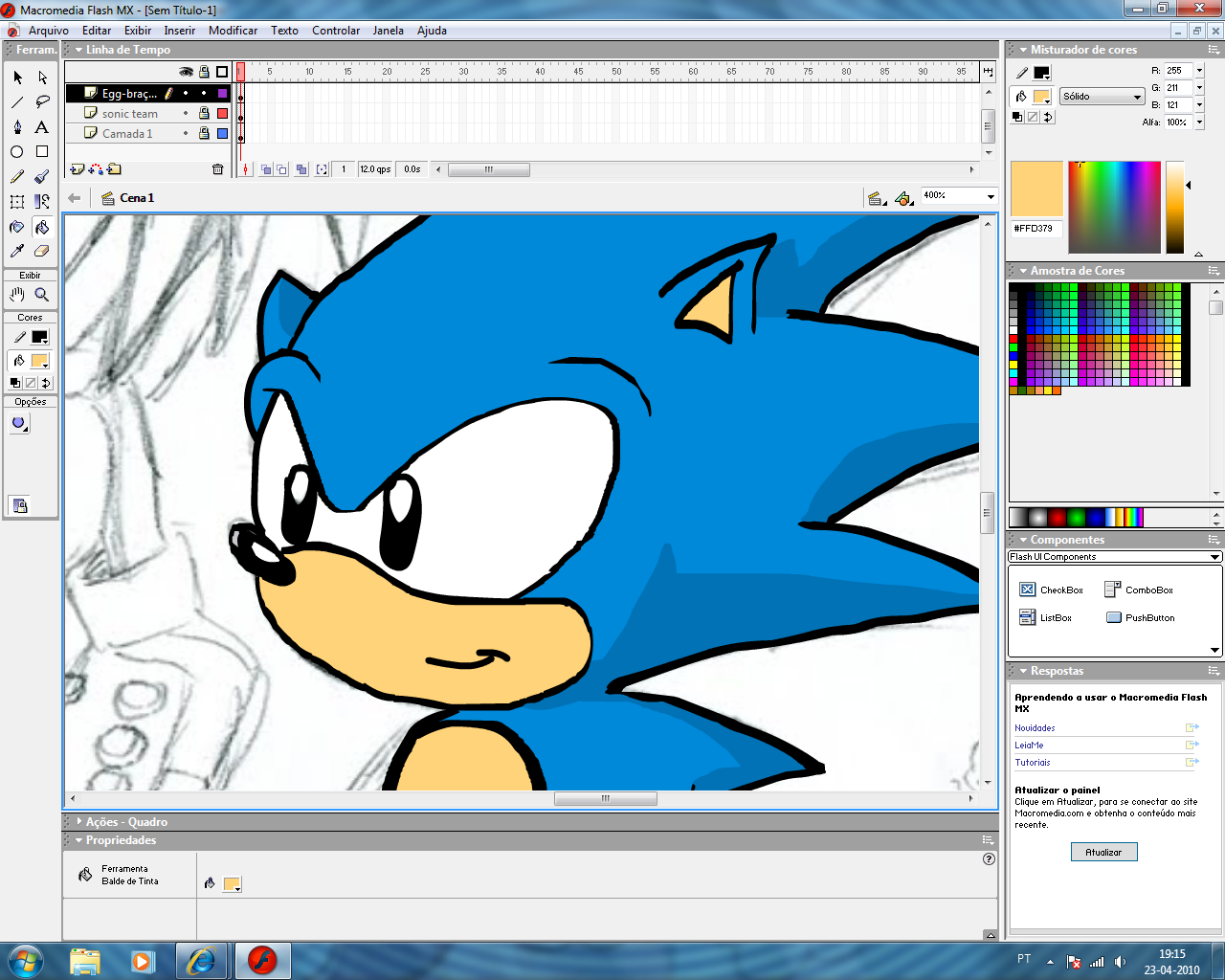Image resolution: width=1225 pixels, height=980 pixels.
Task: Open the Alfa value slider dropdown
Action: 1199,122
